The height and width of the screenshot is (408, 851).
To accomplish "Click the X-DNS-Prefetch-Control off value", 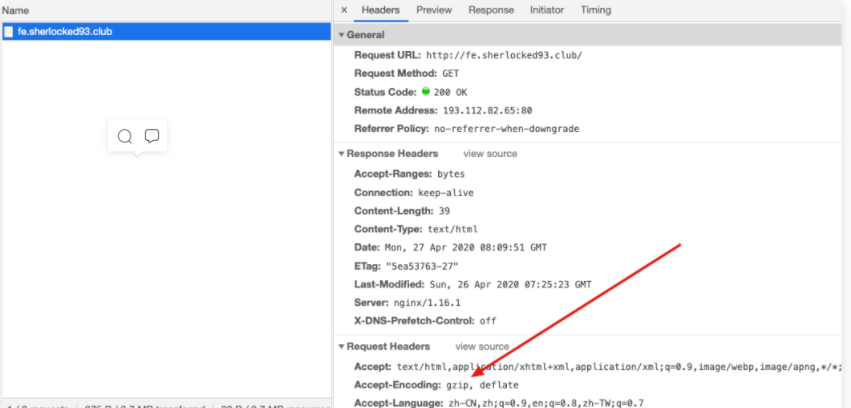I will (488, 321).
